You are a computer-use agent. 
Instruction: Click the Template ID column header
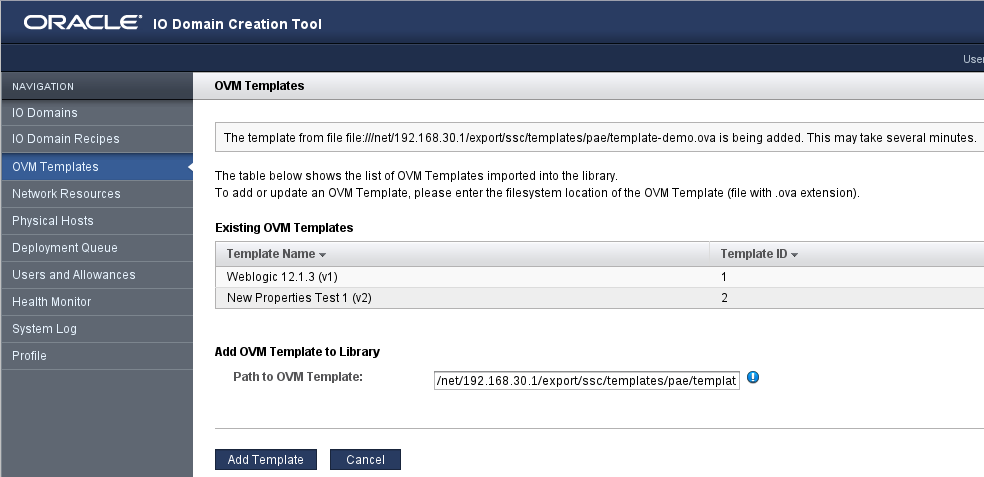754,254
